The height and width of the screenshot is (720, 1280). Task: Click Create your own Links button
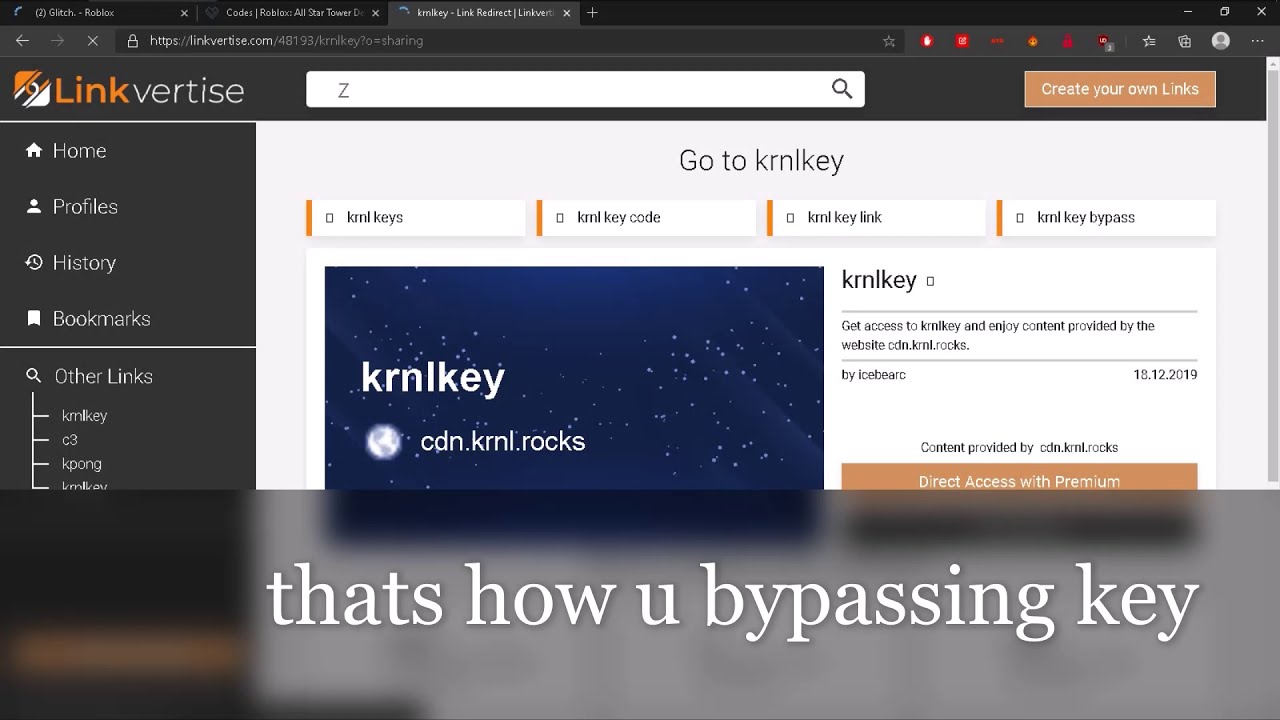1120,89
